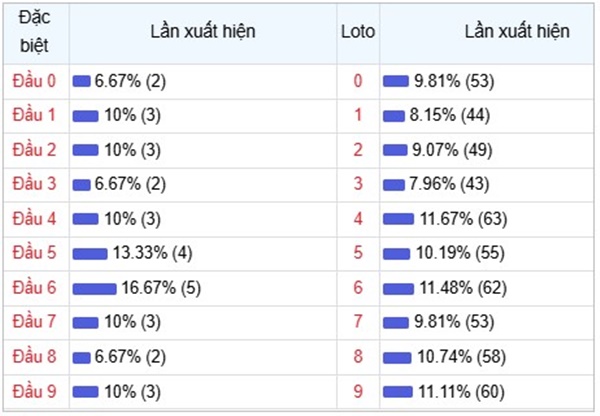
Task: Select the Đầu 3 row label
Action: (x=35, y=184)
